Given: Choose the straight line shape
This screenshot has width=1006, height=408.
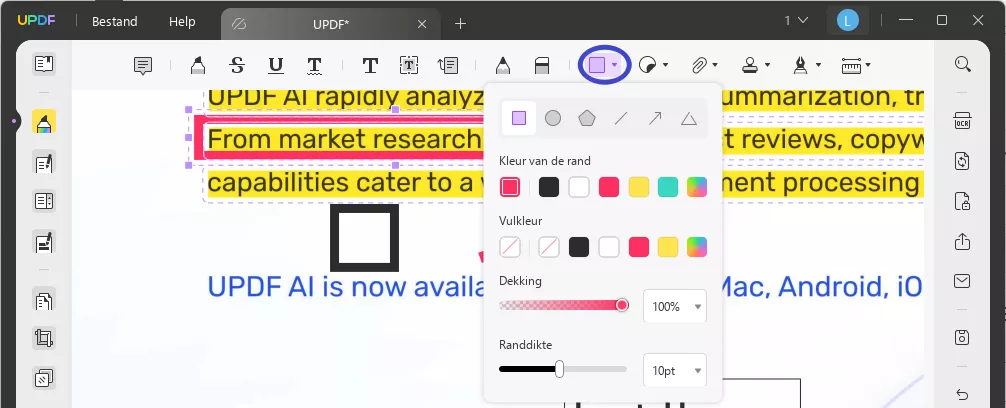Looking at the screenshot, I should tap(620, 118).
